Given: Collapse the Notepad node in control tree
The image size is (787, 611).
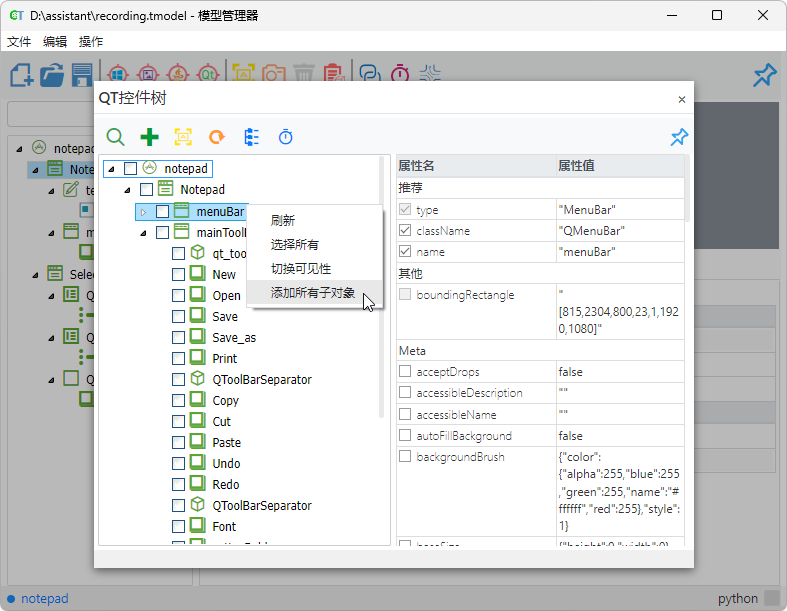Looking at the screenshot, I should 127,190.
